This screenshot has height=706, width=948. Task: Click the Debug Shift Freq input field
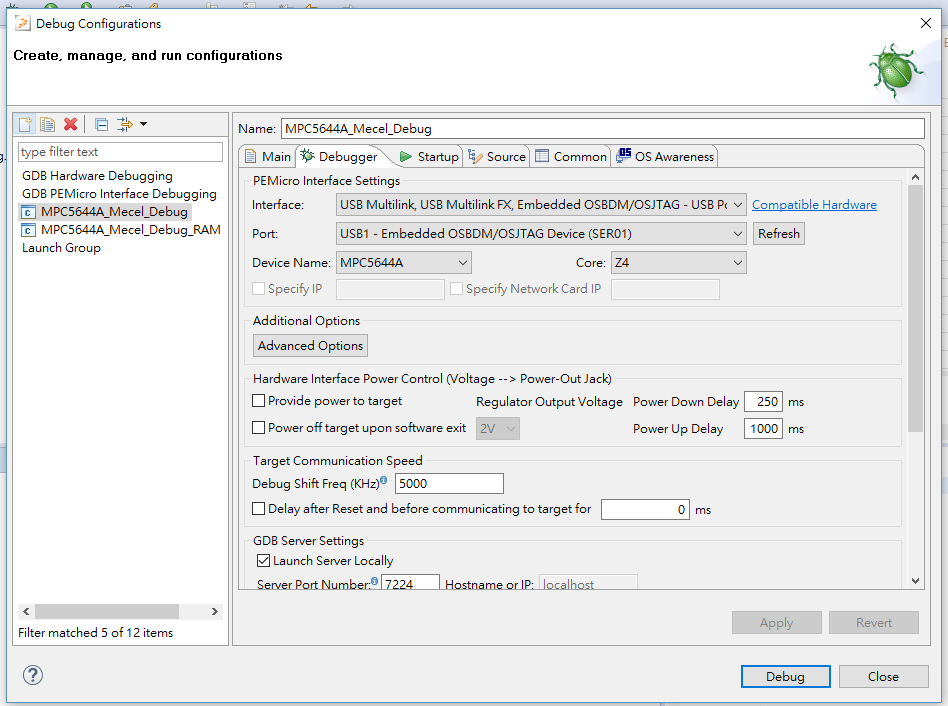coord(449,484)
